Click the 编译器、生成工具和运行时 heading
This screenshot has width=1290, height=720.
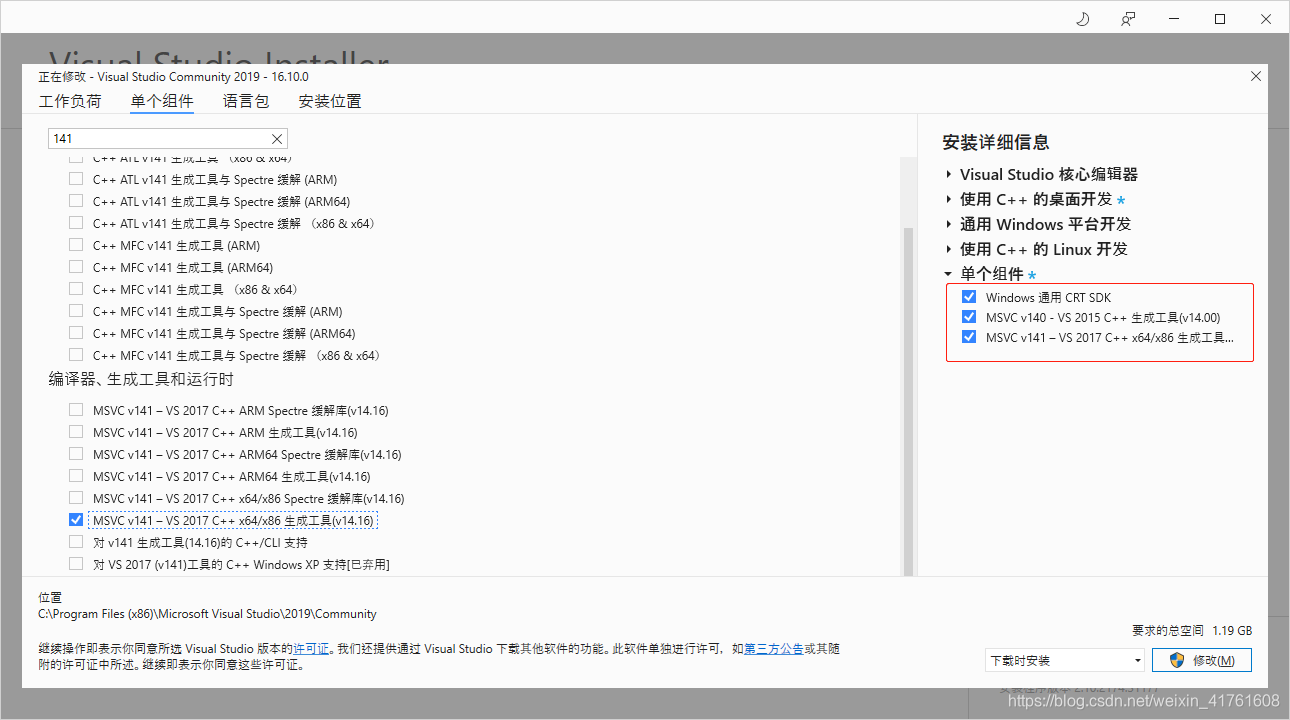click(x=141, y=380)
